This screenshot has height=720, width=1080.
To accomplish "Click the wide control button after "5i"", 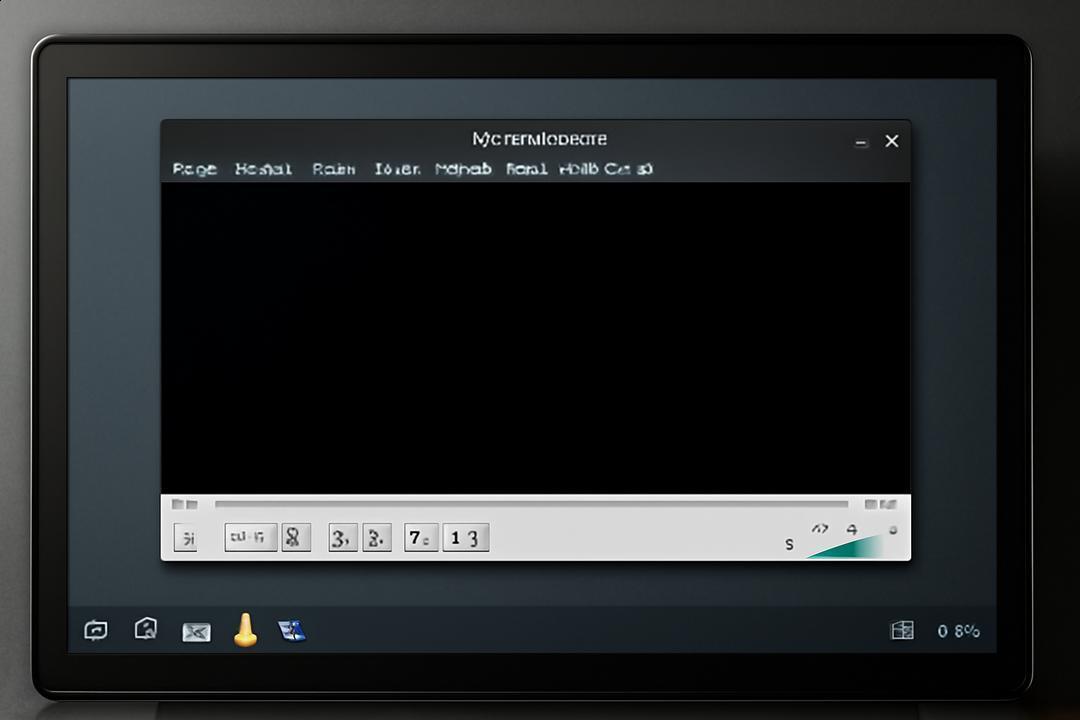I will 251,537.
